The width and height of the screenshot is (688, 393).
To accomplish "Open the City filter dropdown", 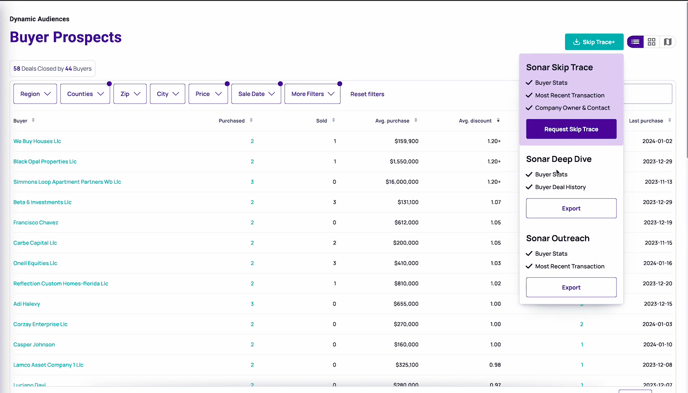I will pos(168,94).
